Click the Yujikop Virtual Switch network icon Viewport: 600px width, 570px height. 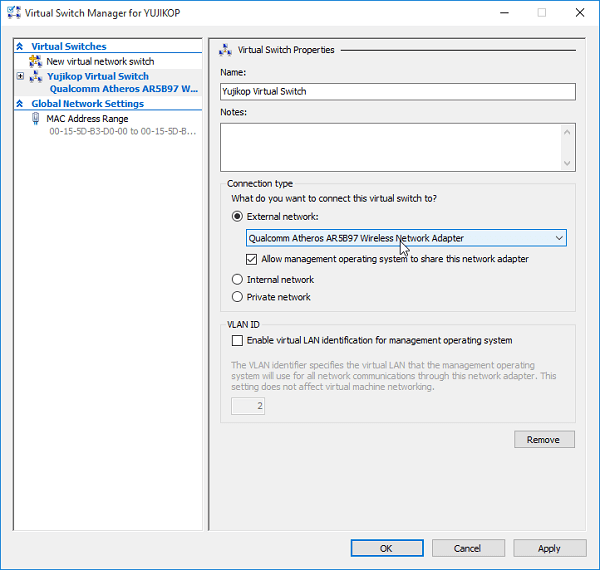click(36, 76)
